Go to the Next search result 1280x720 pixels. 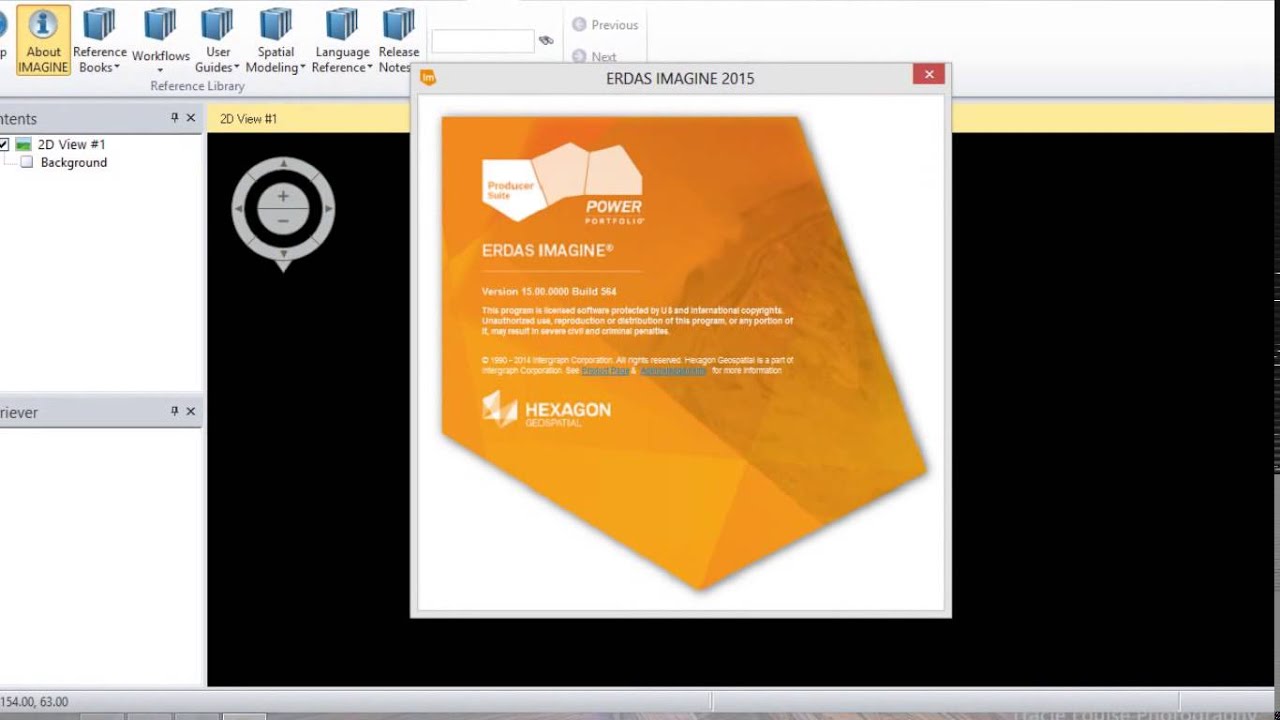(594, 57)
